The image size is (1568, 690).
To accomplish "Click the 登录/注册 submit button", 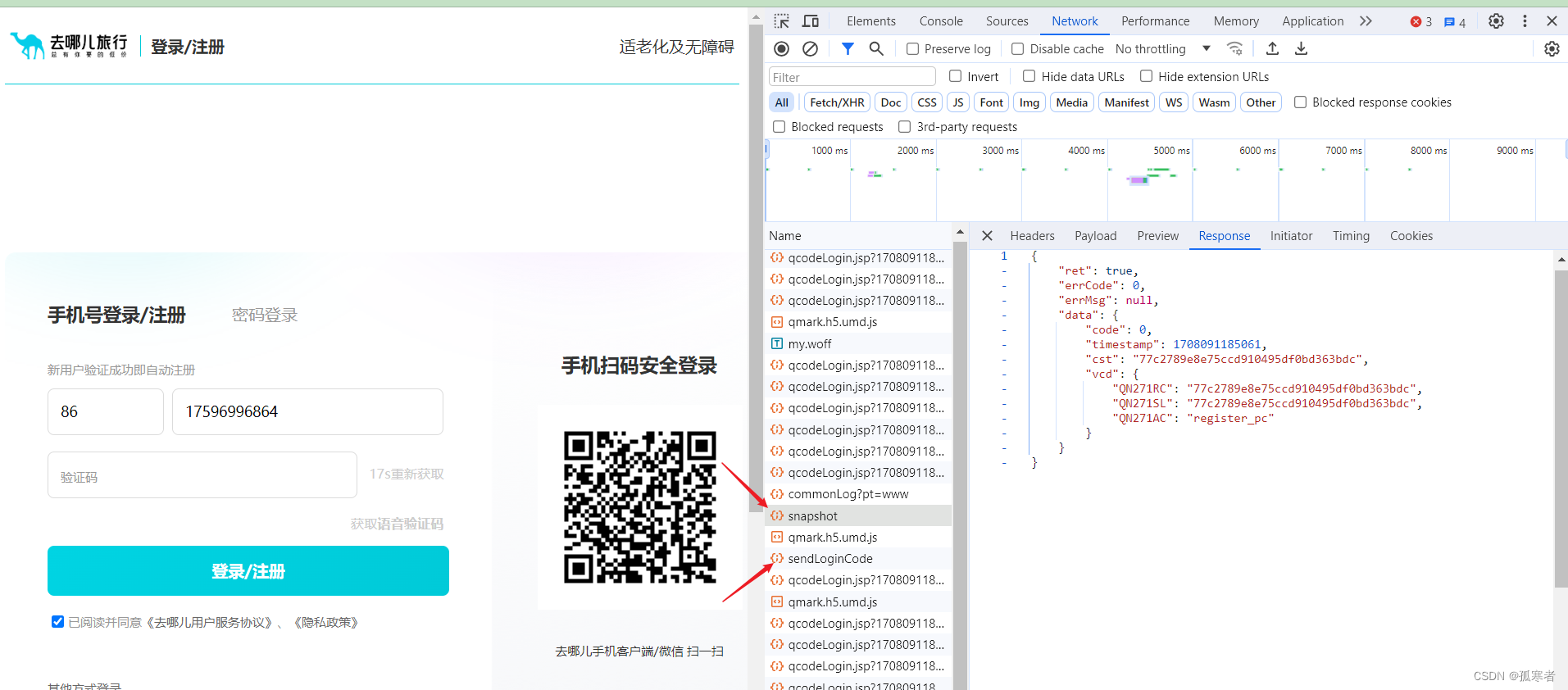I will [x=248, y=571].
